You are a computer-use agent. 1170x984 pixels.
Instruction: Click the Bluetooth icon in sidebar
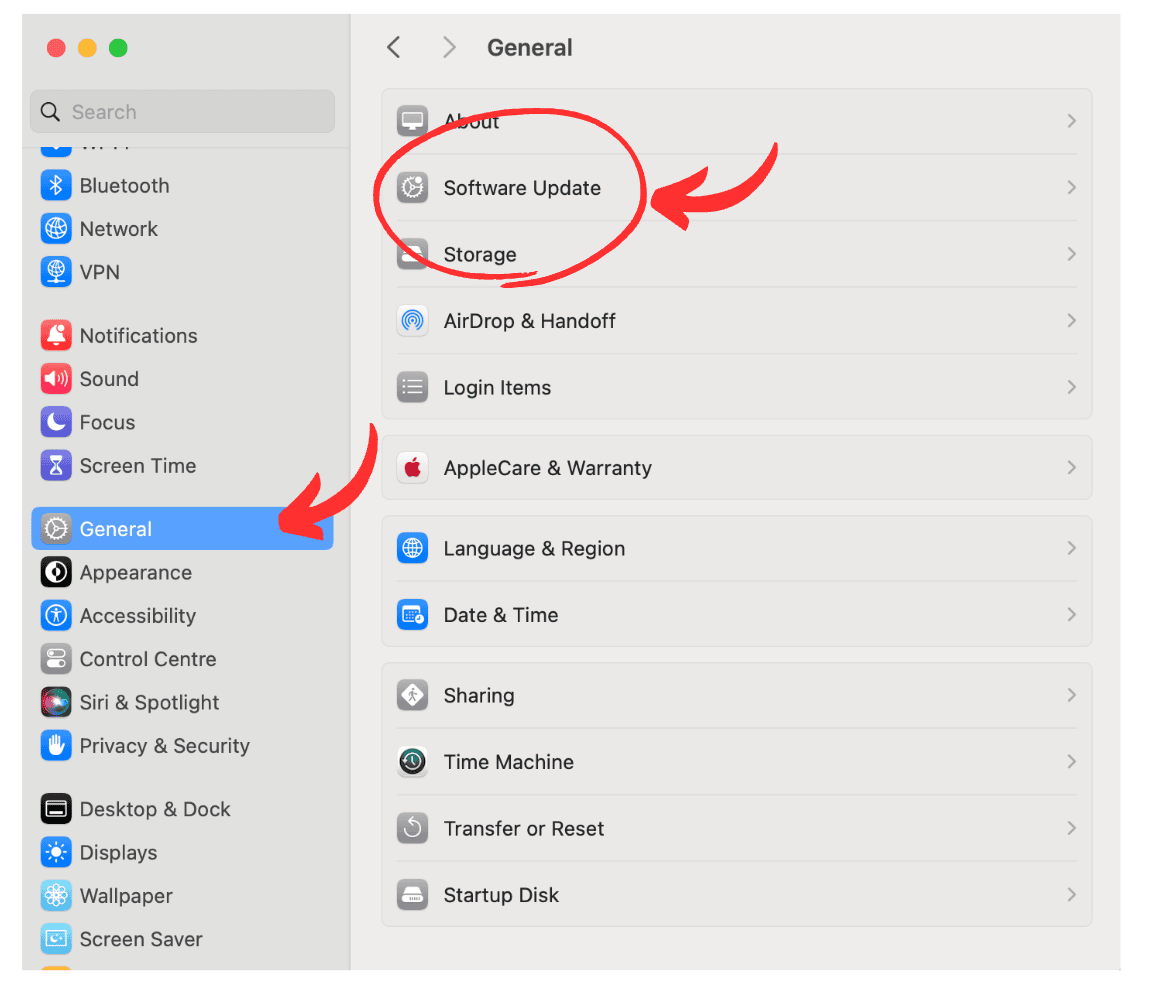[56, 186]
